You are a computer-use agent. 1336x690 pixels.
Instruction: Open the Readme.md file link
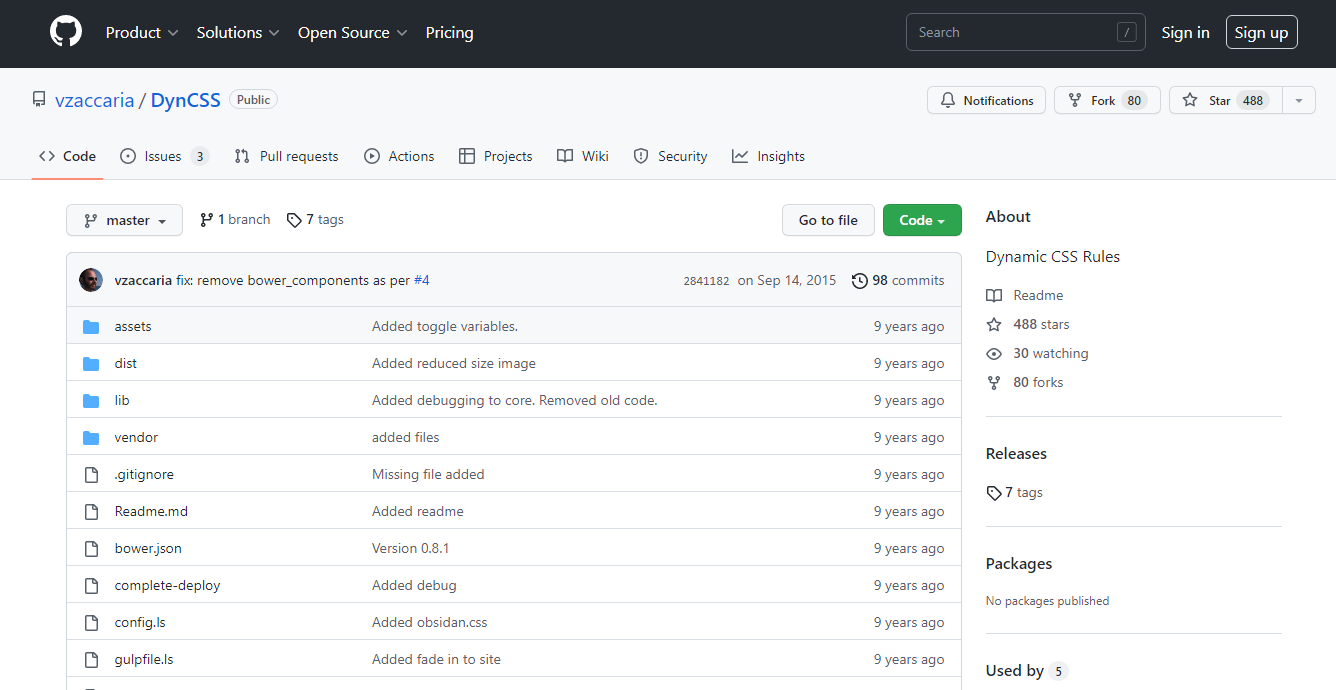click(150, 511)
